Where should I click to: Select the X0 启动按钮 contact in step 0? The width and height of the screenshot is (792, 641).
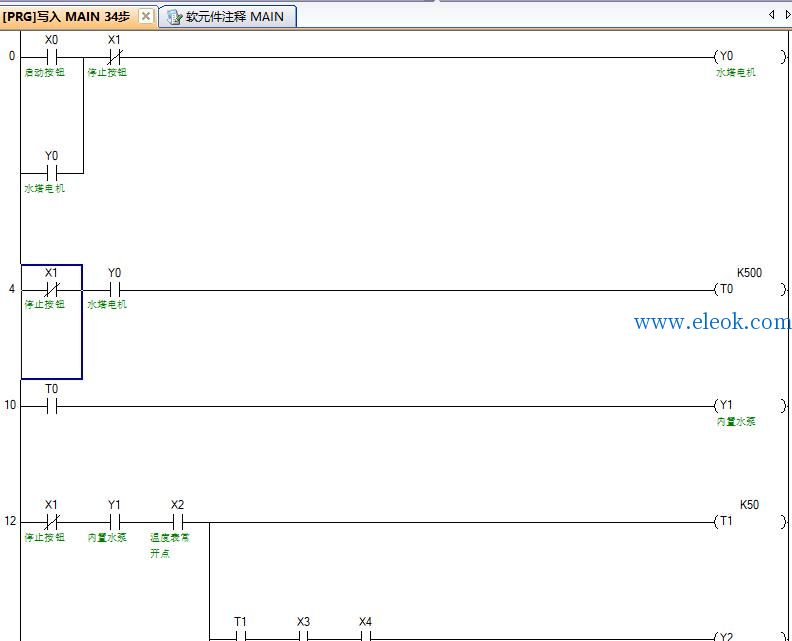pyautogui.click(x=52, y=57)
